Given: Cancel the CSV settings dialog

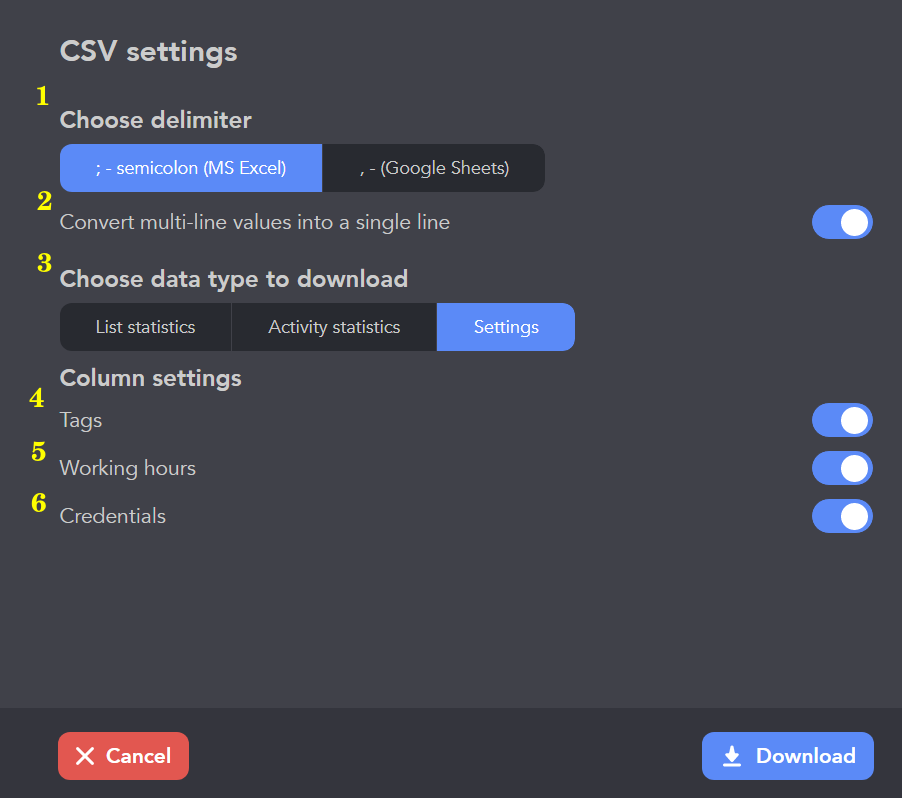Looking at the screenshot, I should 123,756.
